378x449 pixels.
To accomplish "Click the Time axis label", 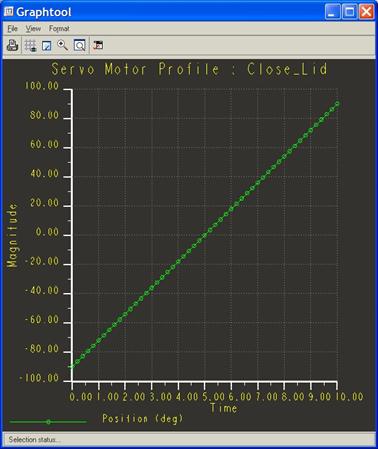I will [224, 408].
